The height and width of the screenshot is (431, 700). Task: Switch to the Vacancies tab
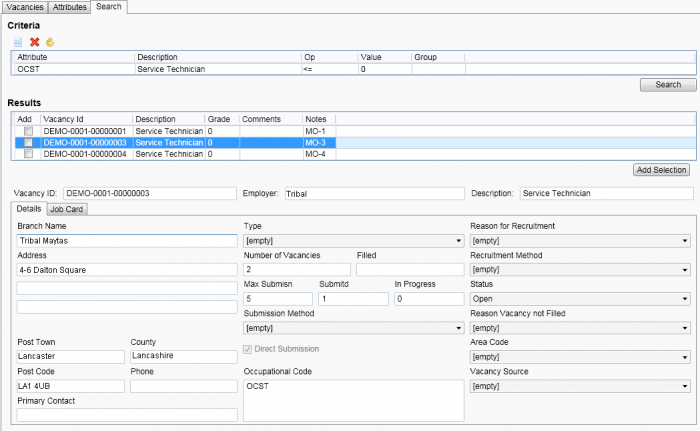pyautogui.click(x=24, y=7)
